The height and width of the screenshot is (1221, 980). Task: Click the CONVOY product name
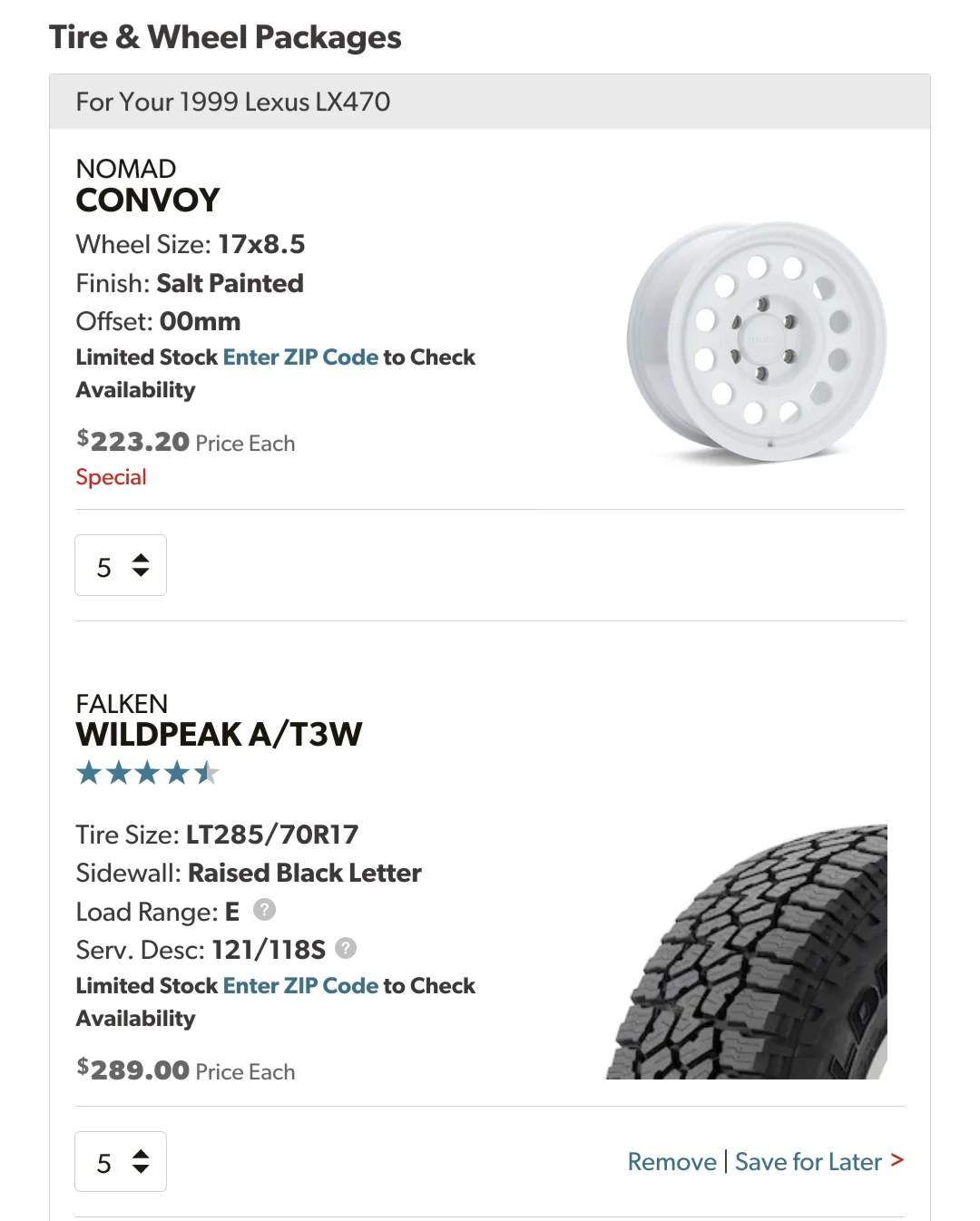[148, 200]
